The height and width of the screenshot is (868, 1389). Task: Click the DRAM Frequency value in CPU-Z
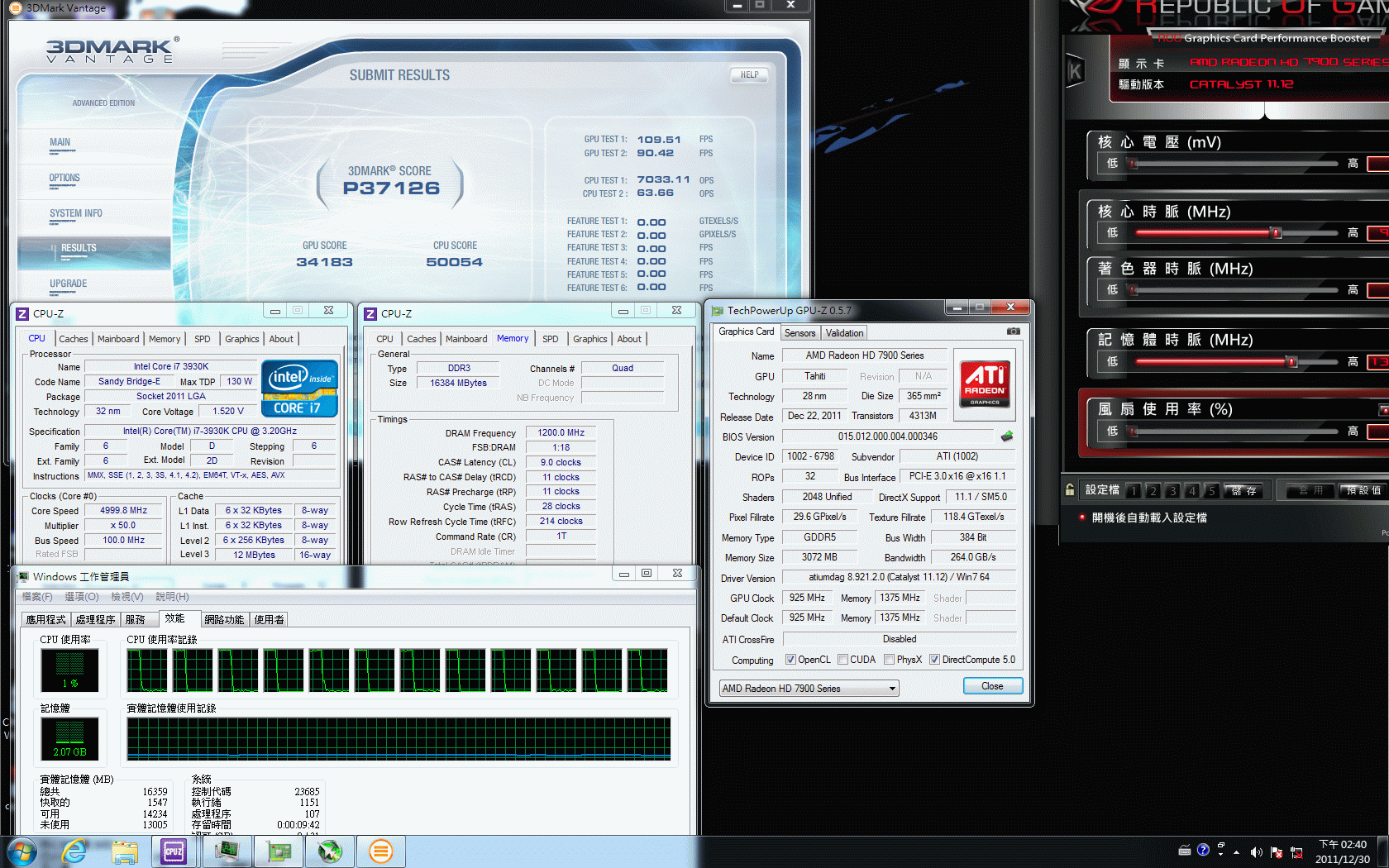click(x=561, y=432)
